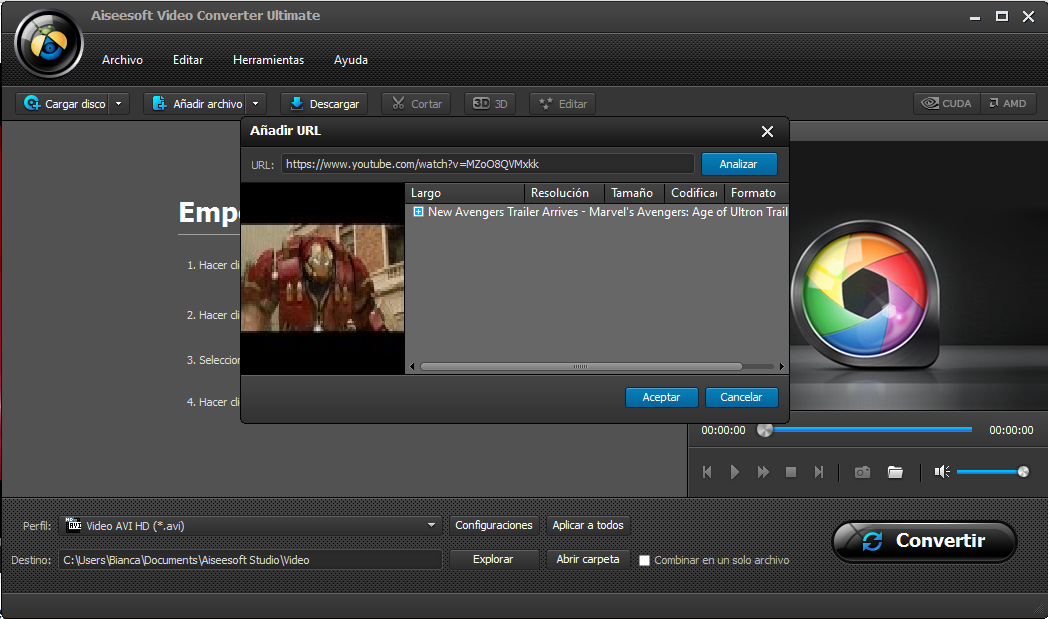Viewport: 1048px width, 619px height.
Task: Click the Codificación column header
Action: [x=694, y=193]
